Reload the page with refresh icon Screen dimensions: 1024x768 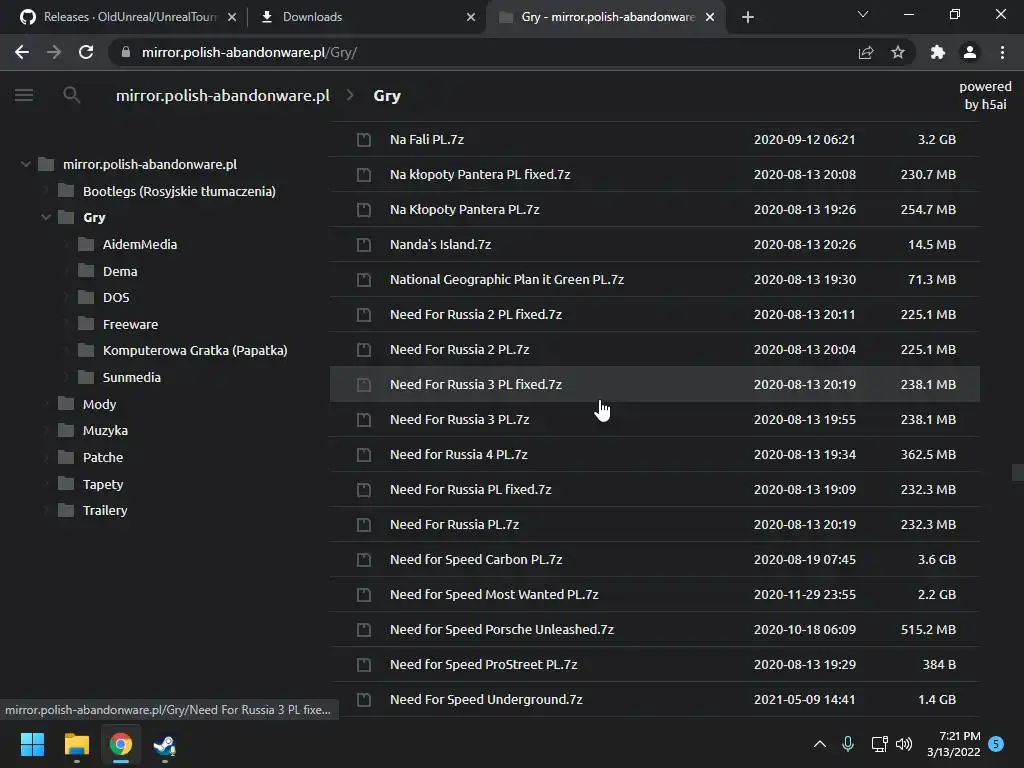coord(86,52)
